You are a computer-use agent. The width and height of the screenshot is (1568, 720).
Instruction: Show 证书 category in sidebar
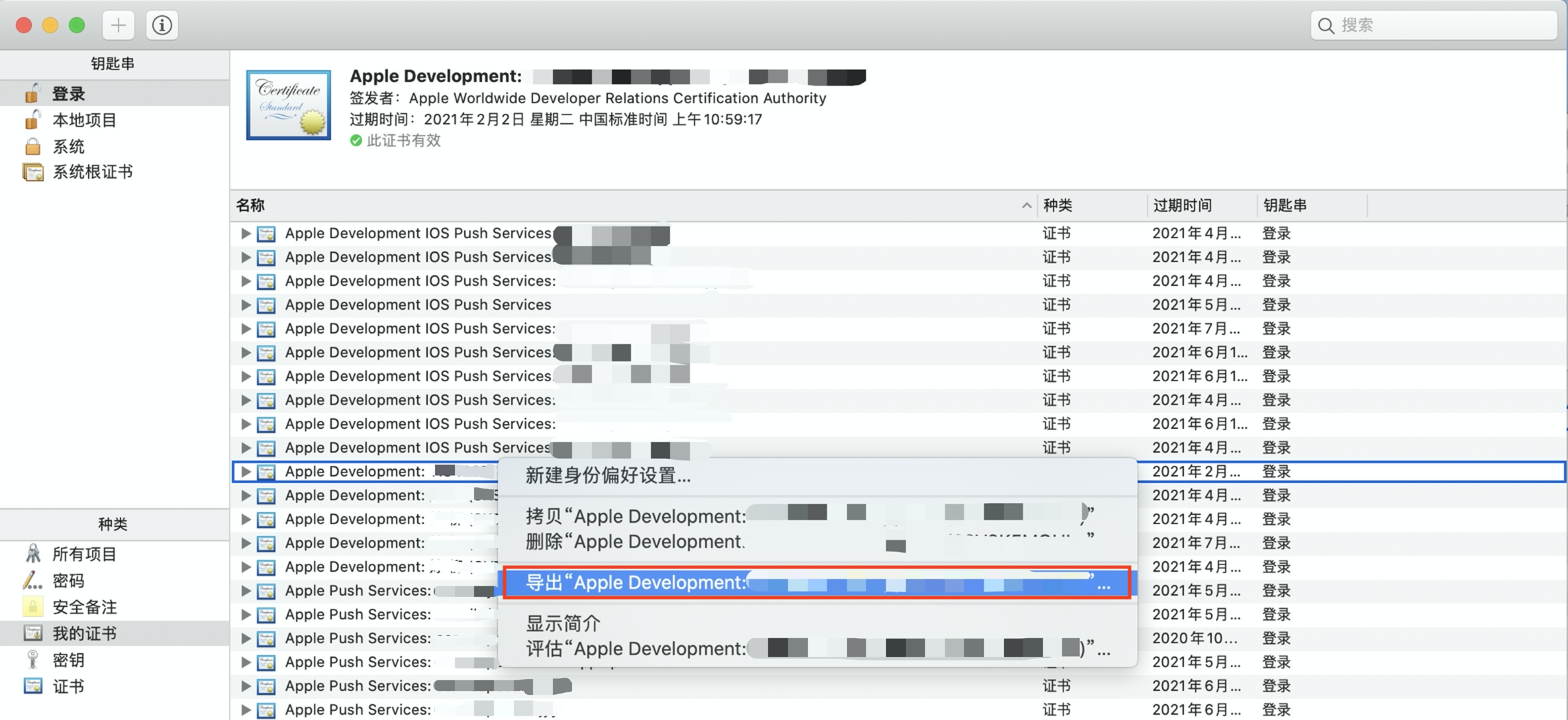tap(68, 686)
